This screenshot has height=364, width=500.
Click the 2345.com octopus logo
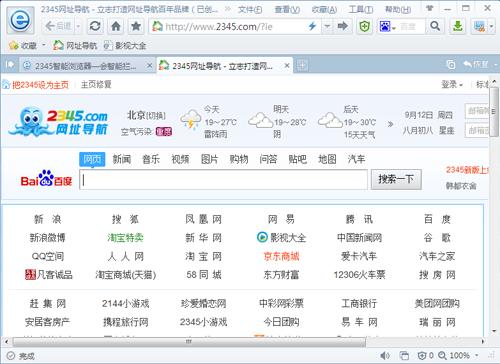[58, 121]
